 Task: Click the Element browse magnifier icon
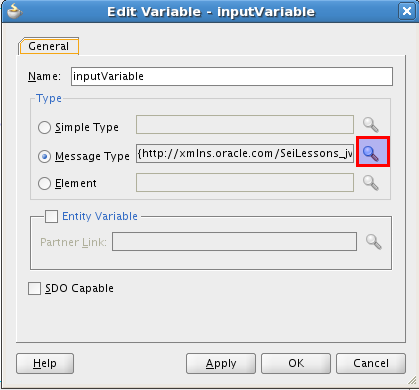pyautogui.click(x=371, y=183)
